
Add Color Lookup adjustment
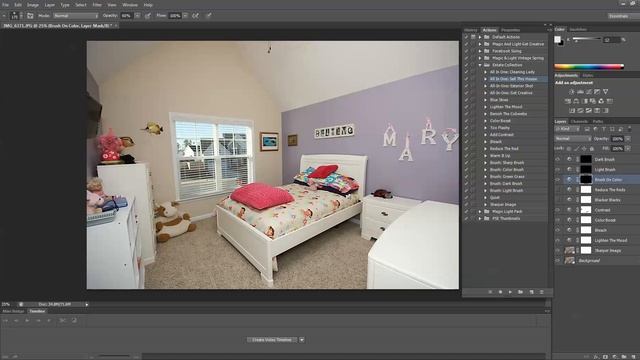[610, 101]
